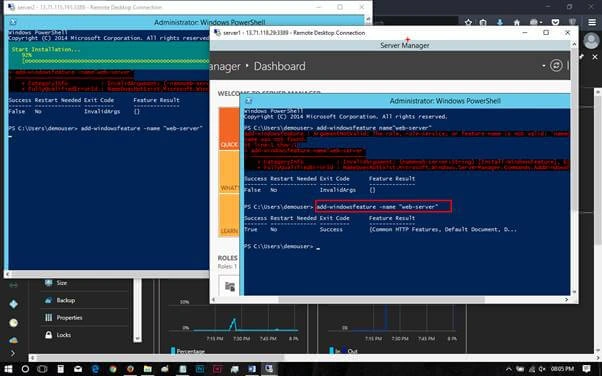Select InvalidArgs exit code in server2 window
602x376 pixels.
pyautogui.click(x=102, y=111)
